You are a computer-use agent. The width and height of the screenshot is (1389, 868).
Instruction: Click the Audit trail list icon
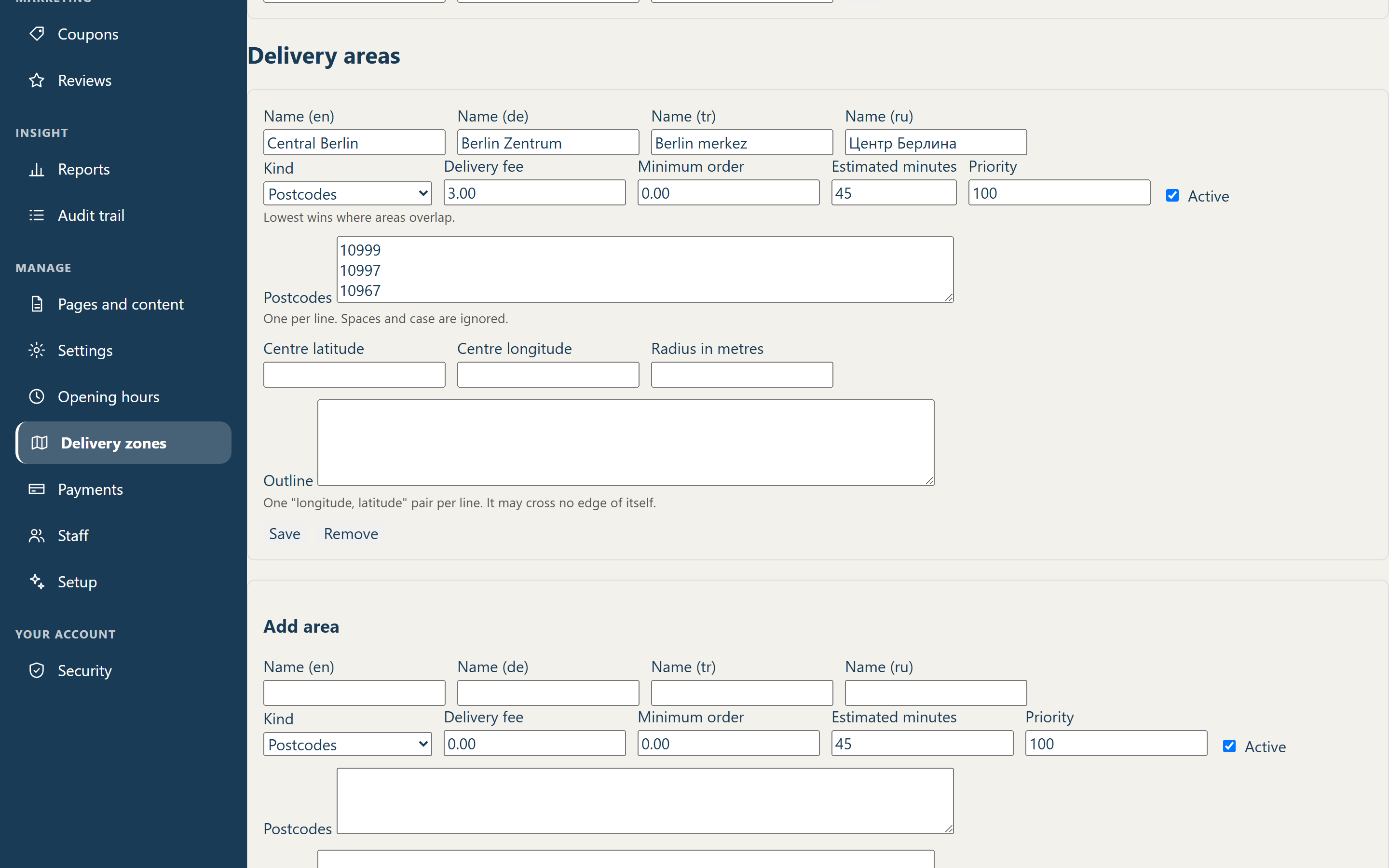[37, 215]
